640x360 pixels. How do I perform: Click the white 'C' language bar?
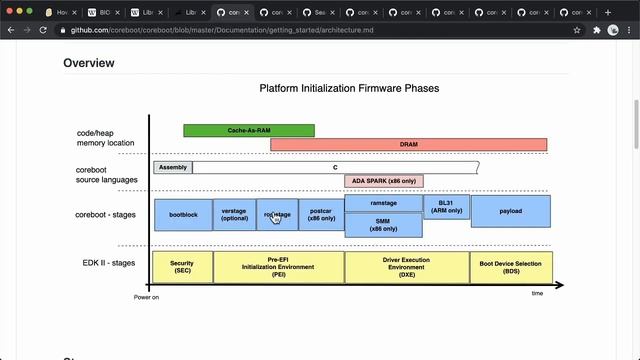(336, 167)
